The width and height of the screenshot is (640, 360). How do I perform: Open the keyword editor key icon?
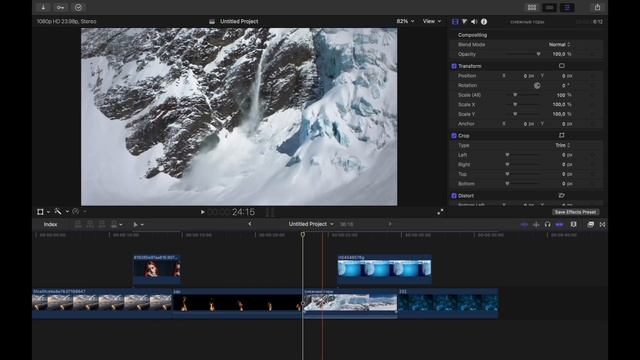tap(60, 7)
